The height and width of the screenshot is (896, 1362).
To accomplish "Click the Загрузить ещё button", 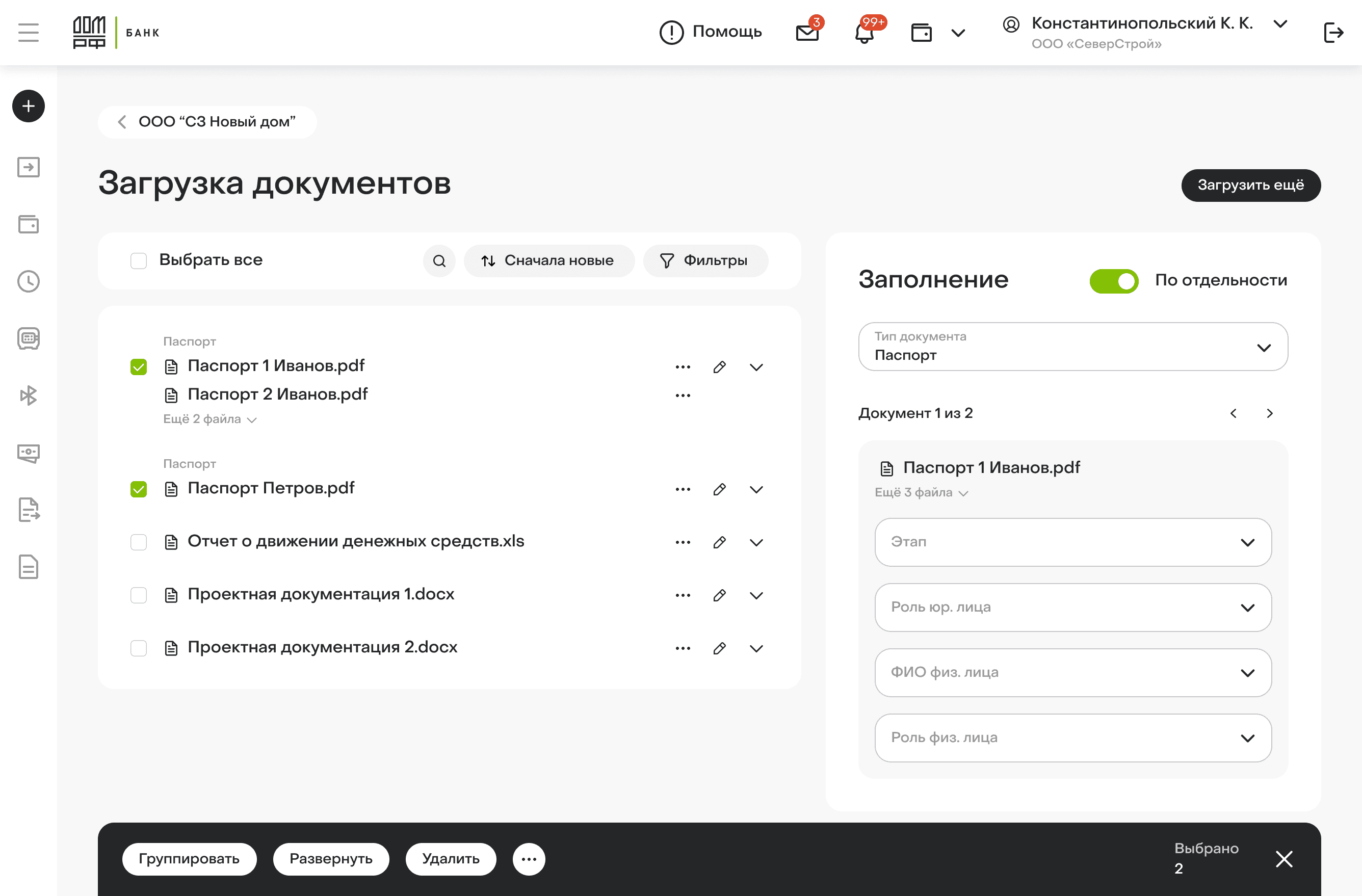I will (1250, 185).
